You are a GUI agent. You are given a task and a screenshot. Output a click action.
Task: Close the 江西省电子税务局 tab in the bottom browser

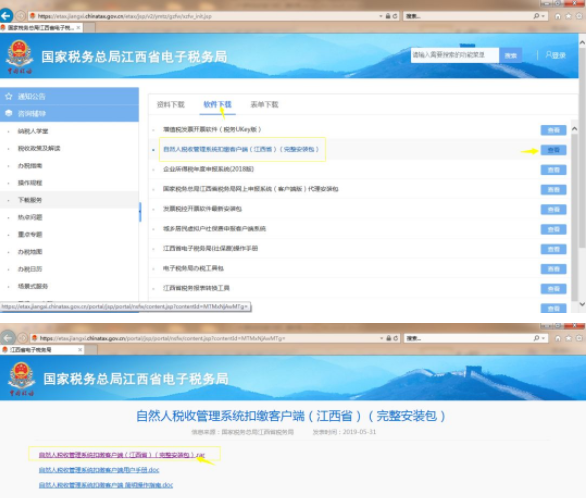(80, 350)
